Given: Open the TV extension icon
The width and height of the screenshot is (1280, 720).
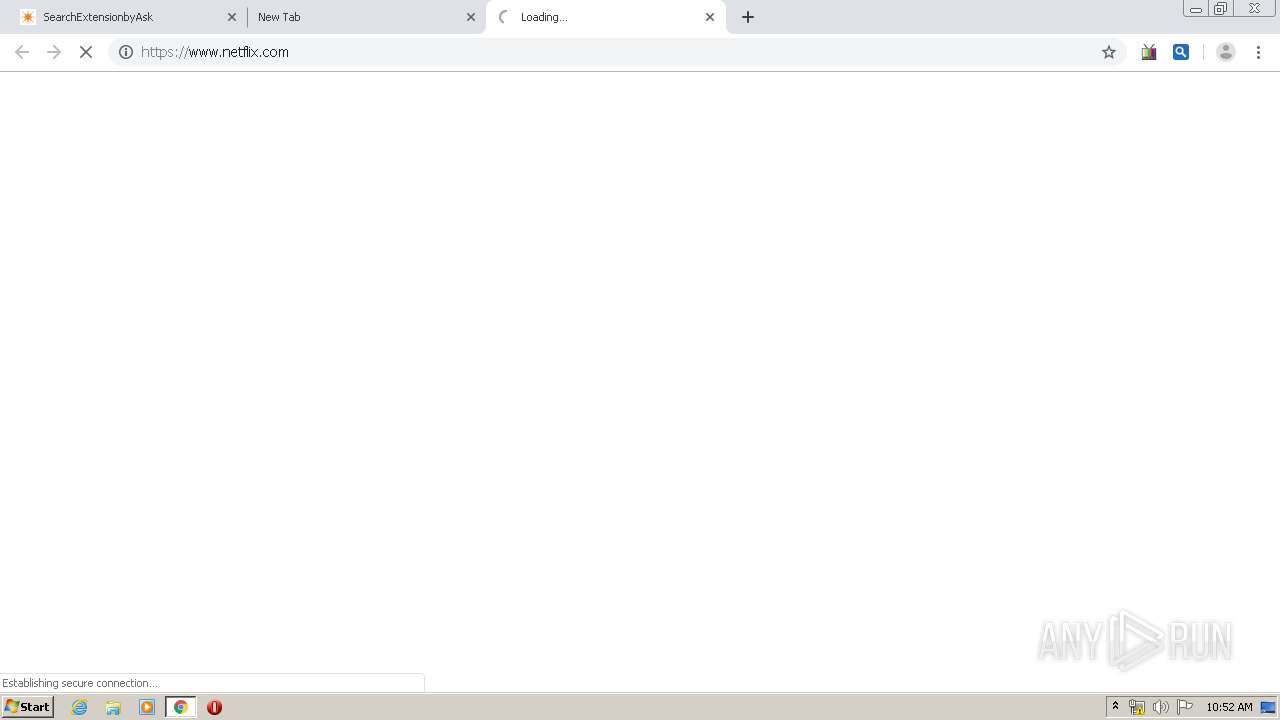Looking at the screenshot, I should click(1149, 52).
